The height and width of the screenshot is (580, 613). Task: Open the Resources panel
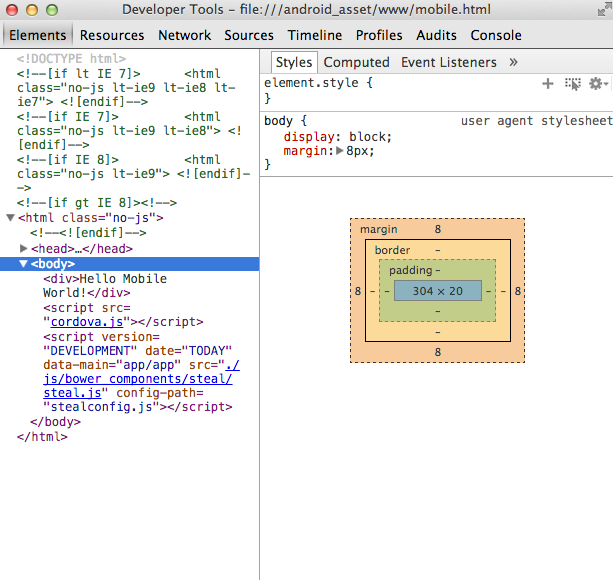112,35
